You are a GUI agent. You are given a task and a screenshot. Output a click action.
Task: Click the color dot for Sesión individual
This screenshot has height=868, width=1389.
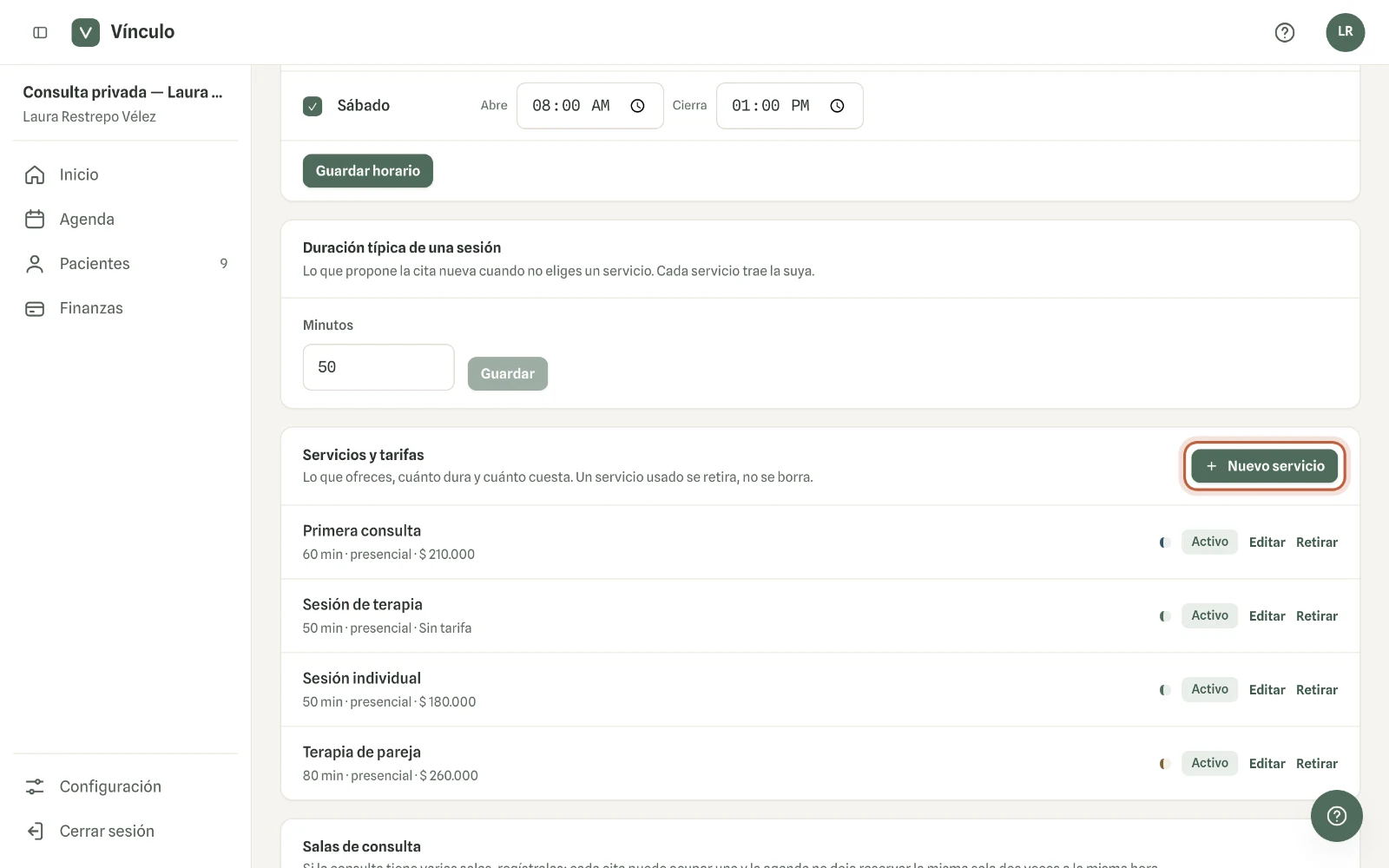[x=1165, y=690]
